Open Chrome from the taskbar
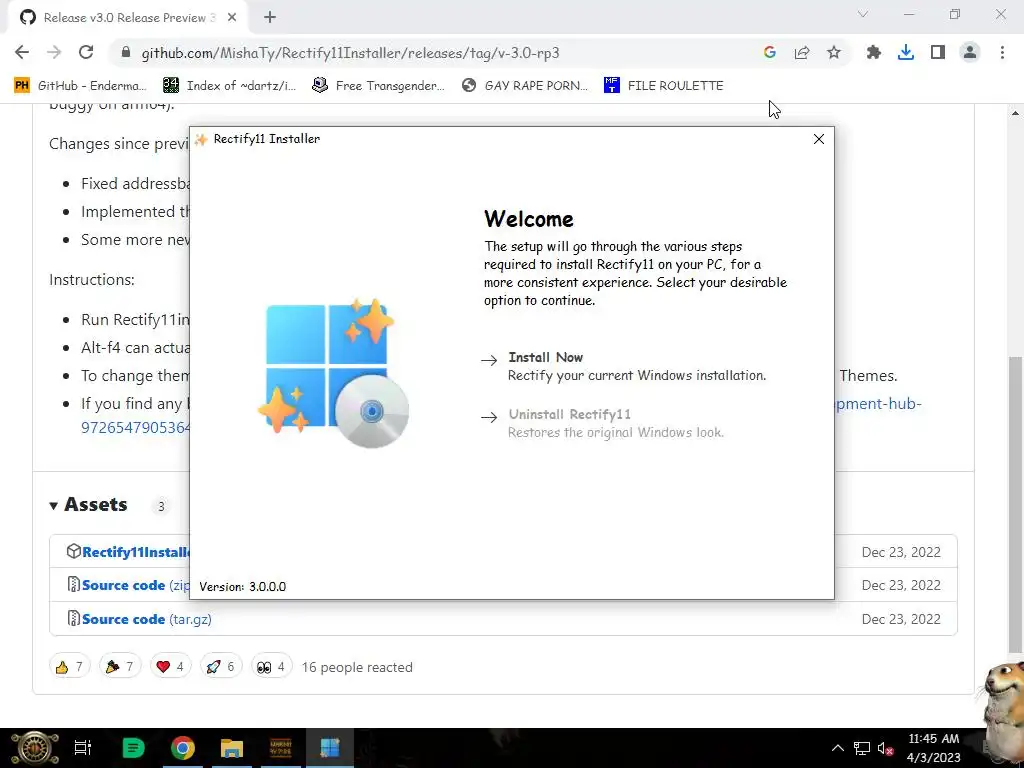 coord(183,748)
